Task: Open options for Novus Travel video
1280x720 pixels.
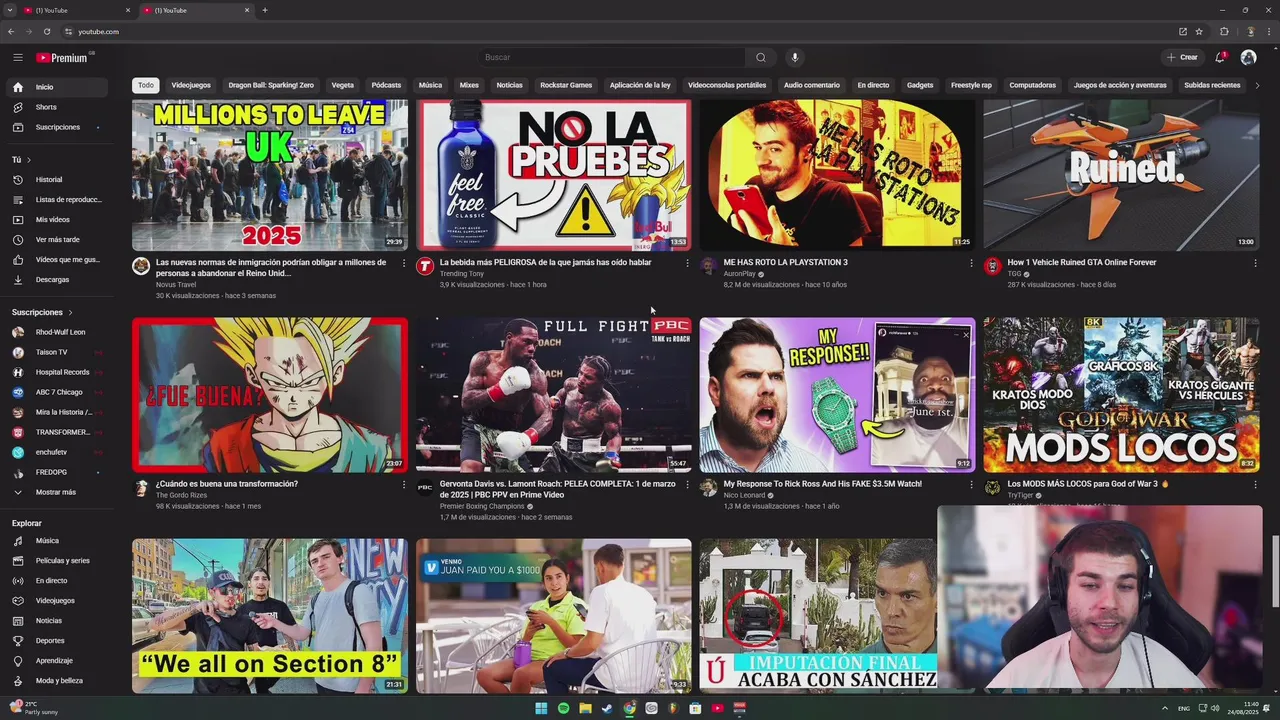Action: (404, 263)
